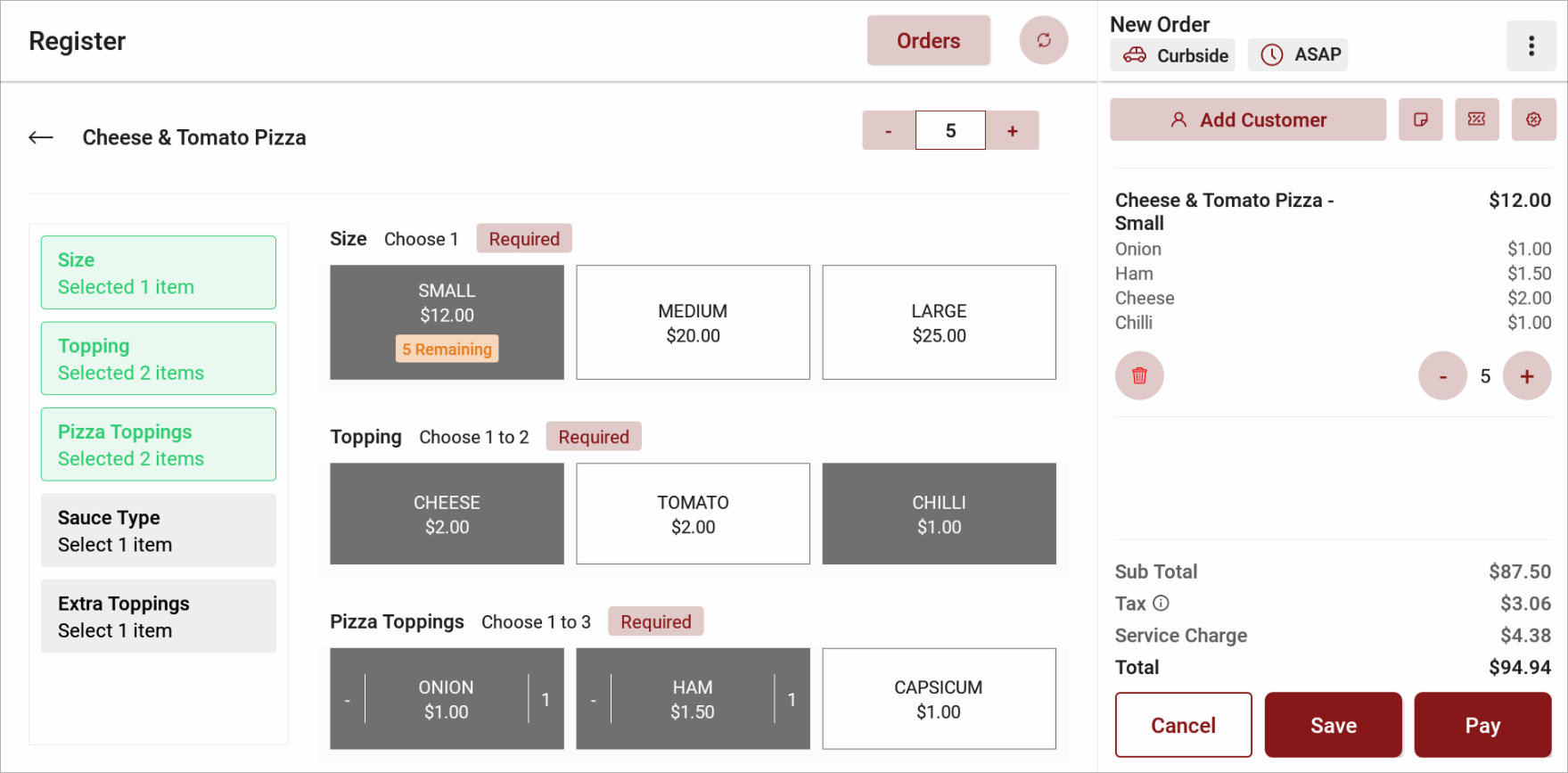Click Add Customer
This screenshot has height=773, width=1568.
pyautogui.click(x=1247, y=119)
